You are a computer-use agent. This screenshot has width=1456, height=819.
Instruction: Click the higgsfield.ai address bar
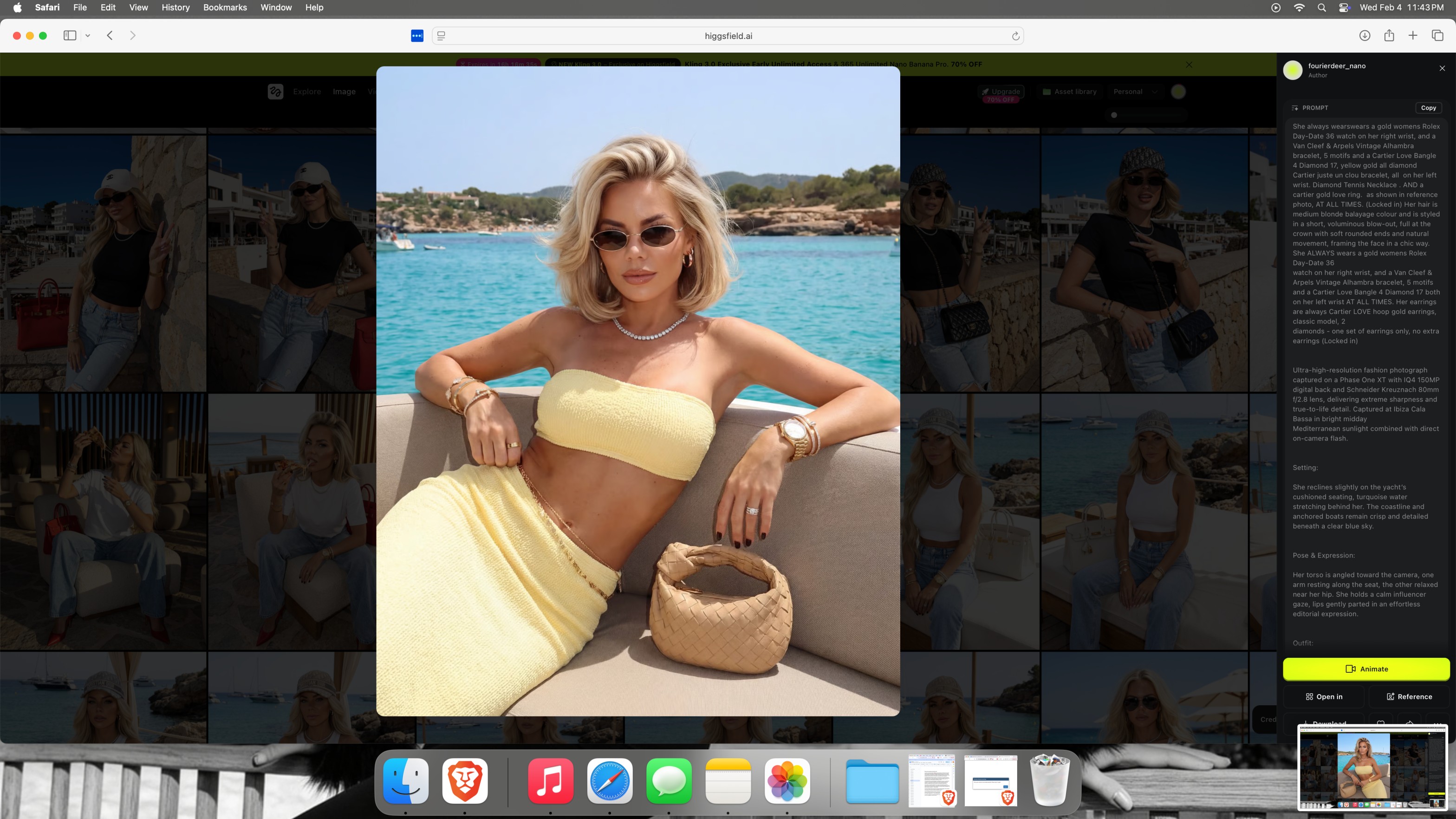coord(728,36)
